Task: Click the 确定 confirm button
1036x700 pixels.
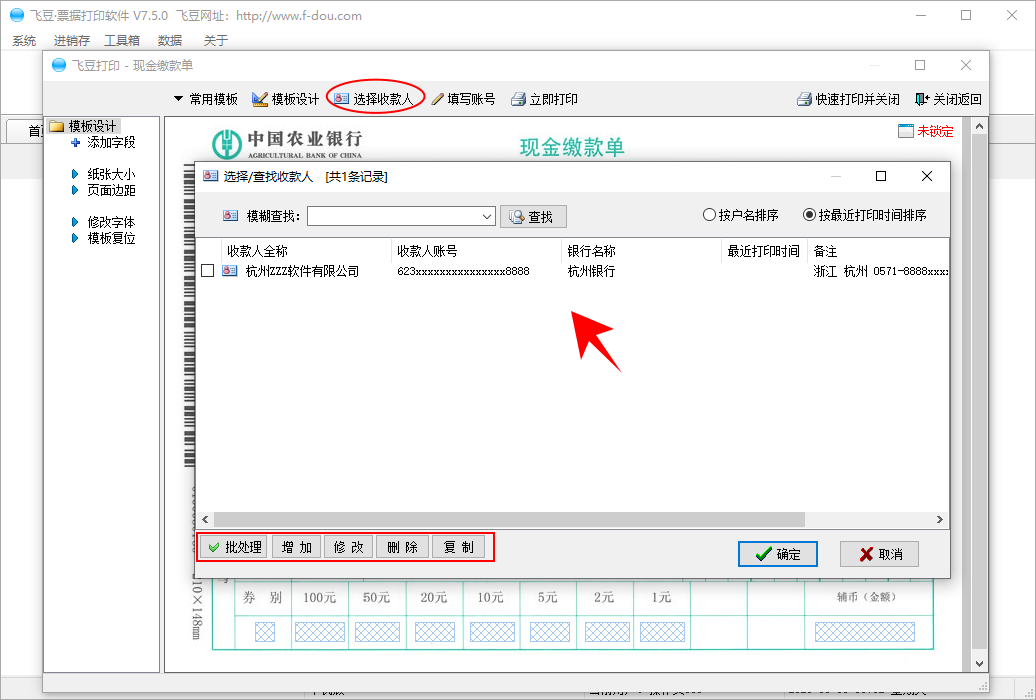Action: (777, 554)
